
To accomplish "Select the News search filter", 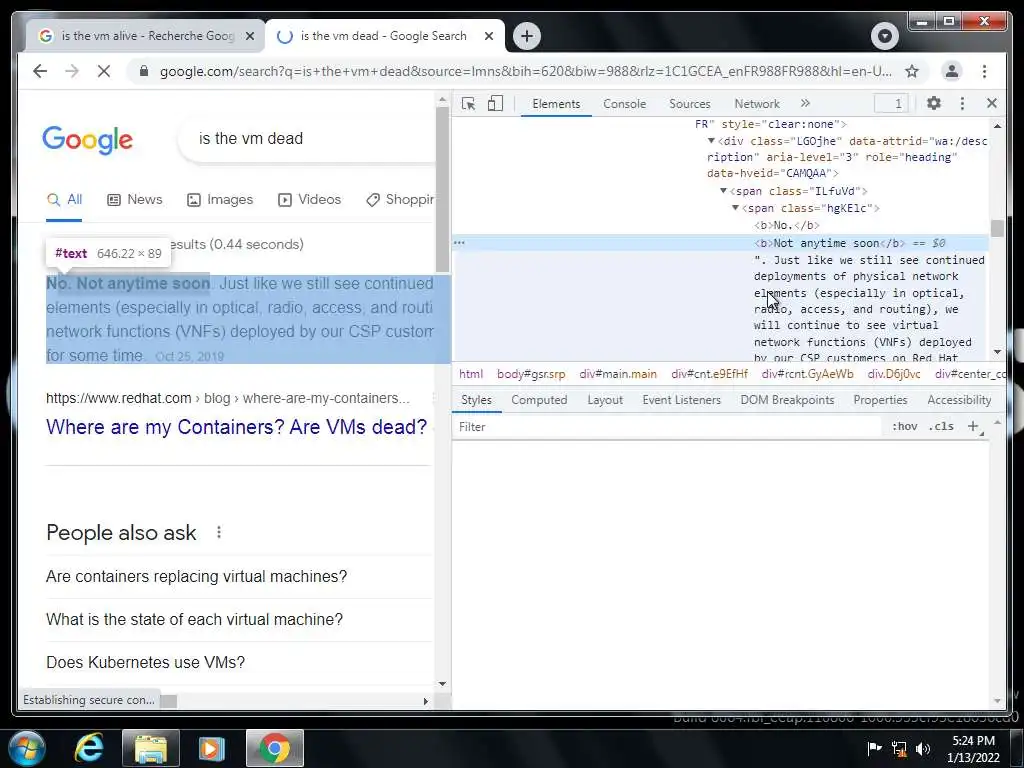I will [135, 200].
